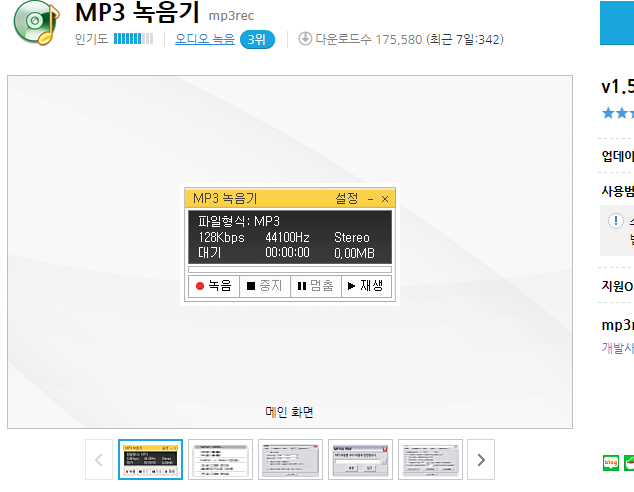Image resolution: width=634 pixels, height=492 pixels.
Task: Select the first main-screen thumbnail
Action: pos(150,460)
